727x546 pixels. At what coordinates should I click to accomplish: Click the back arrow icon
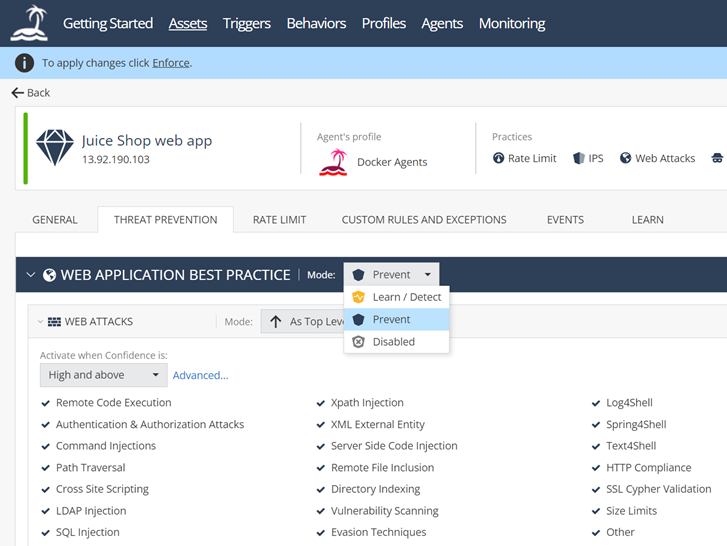[17, 92]
